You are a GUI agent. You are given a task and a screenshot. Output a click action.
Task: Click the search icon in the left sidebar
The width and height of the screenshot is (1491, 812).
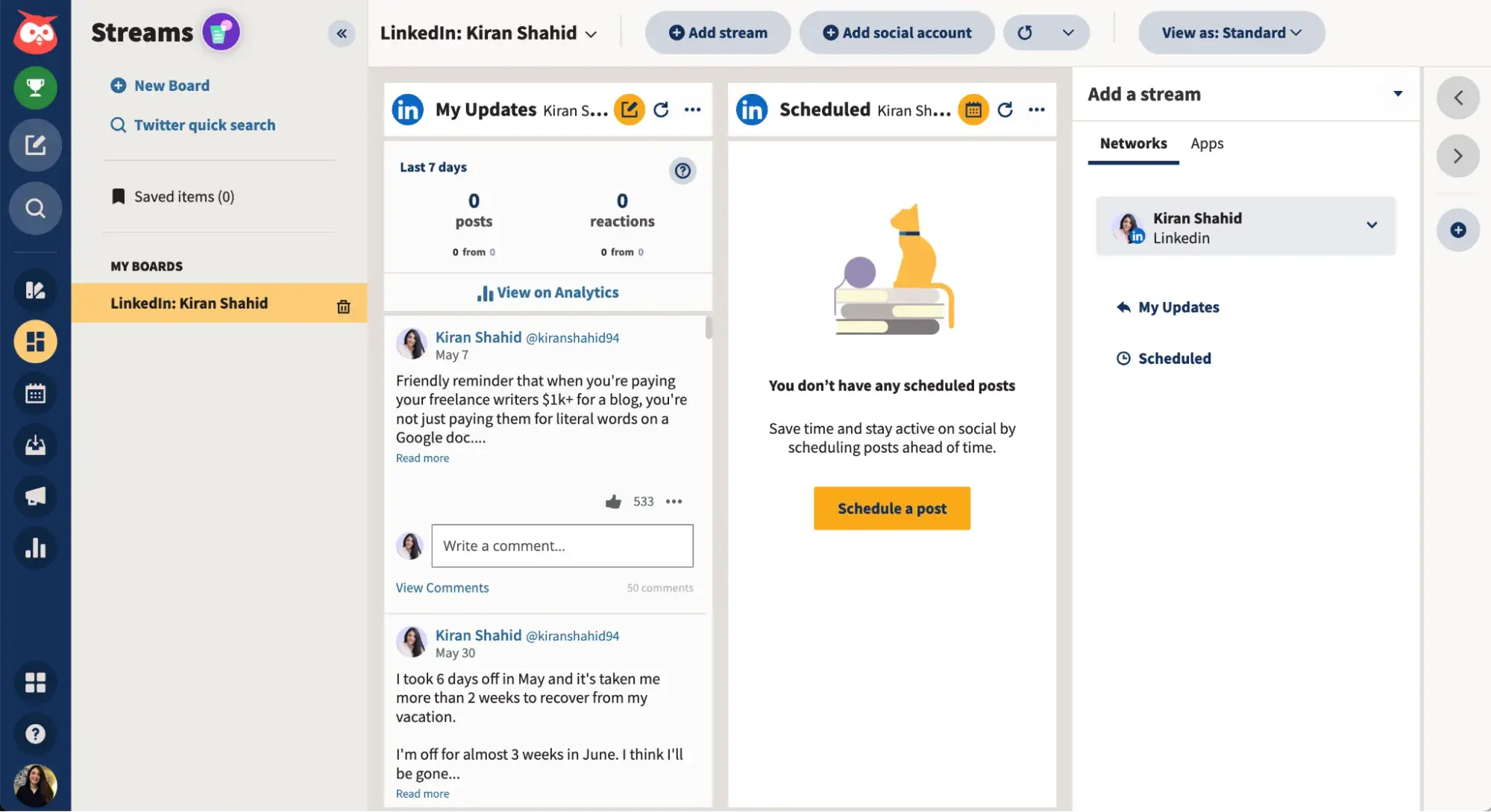[35, 208]
